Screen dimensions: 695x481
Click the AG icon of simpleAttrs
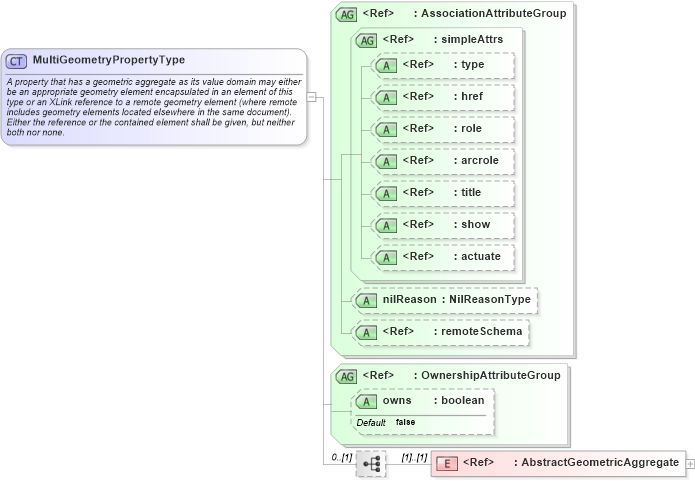coord(366,40)
